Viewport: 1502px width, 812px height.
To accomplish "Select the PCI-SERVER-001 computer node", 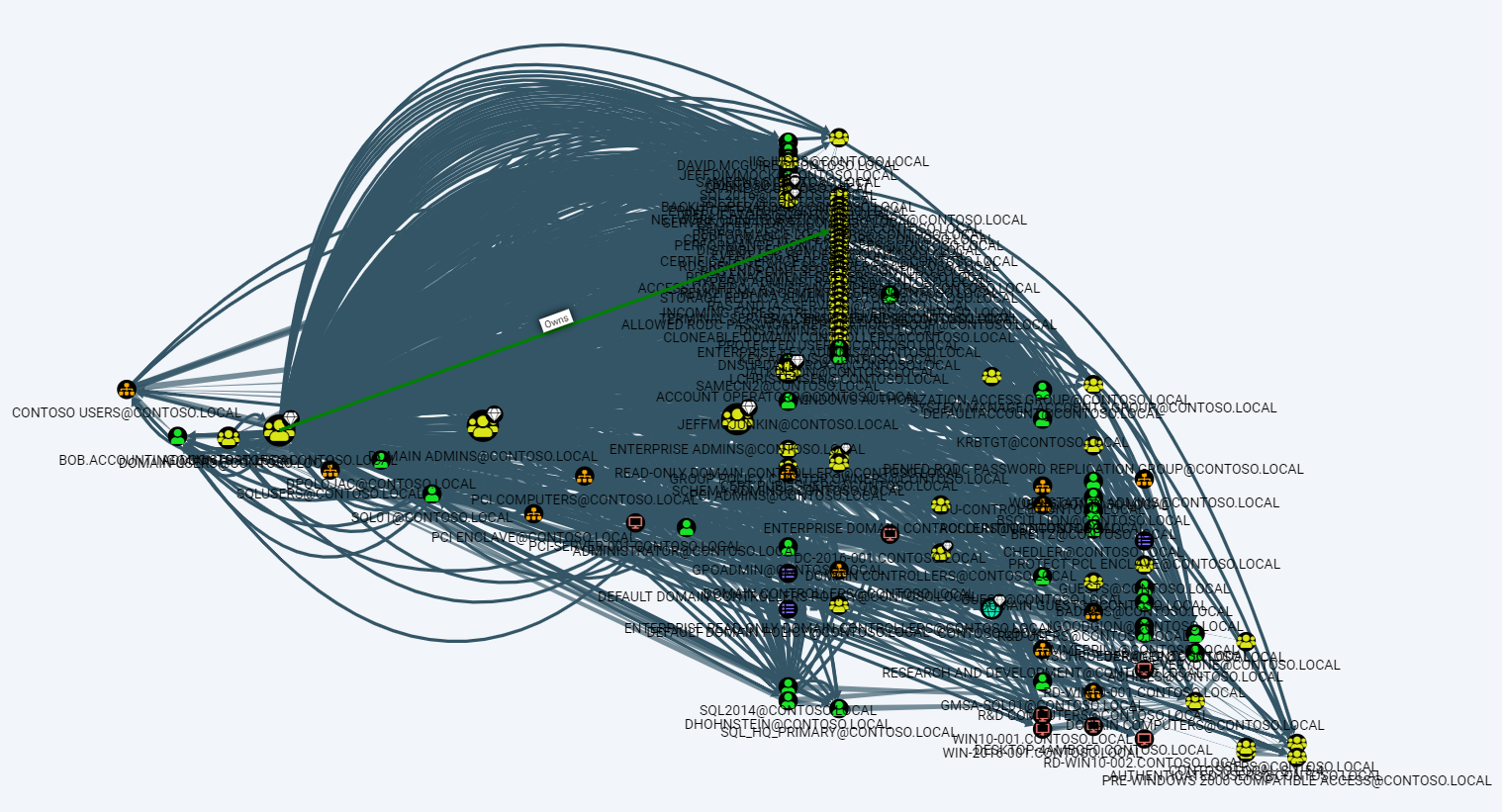I will 635,522.
